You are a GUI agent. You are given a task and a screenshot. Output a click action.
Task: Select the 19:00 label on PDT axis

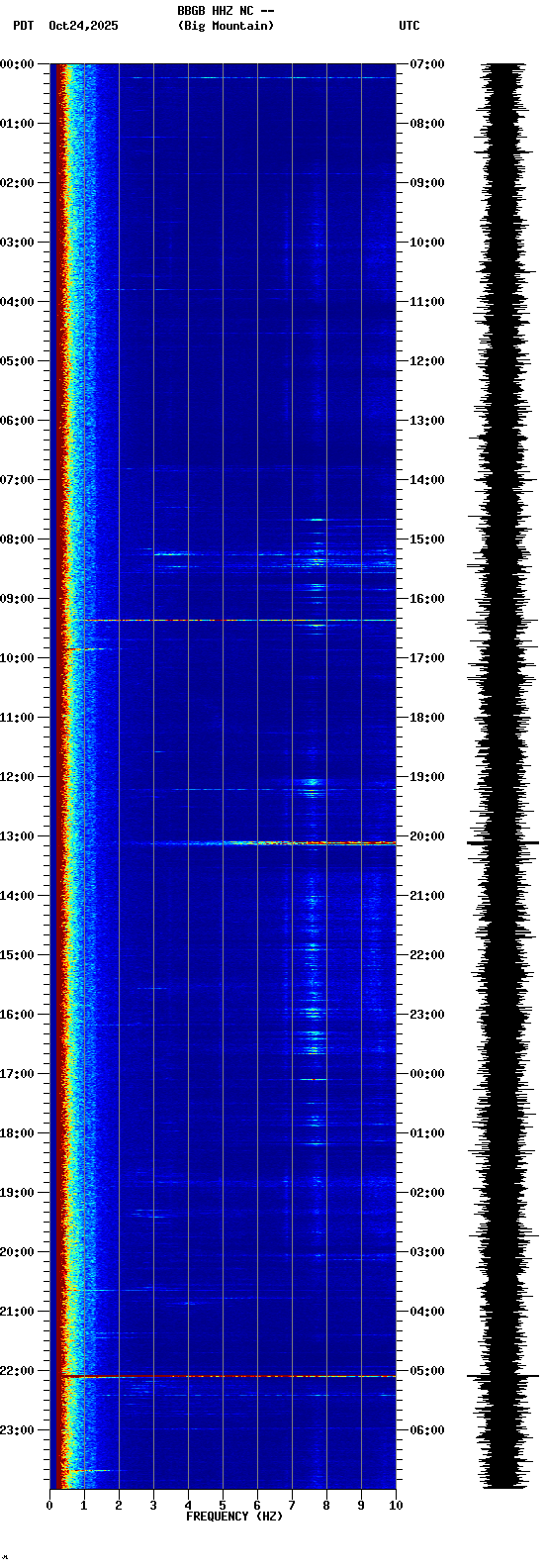coord(17,1193)
